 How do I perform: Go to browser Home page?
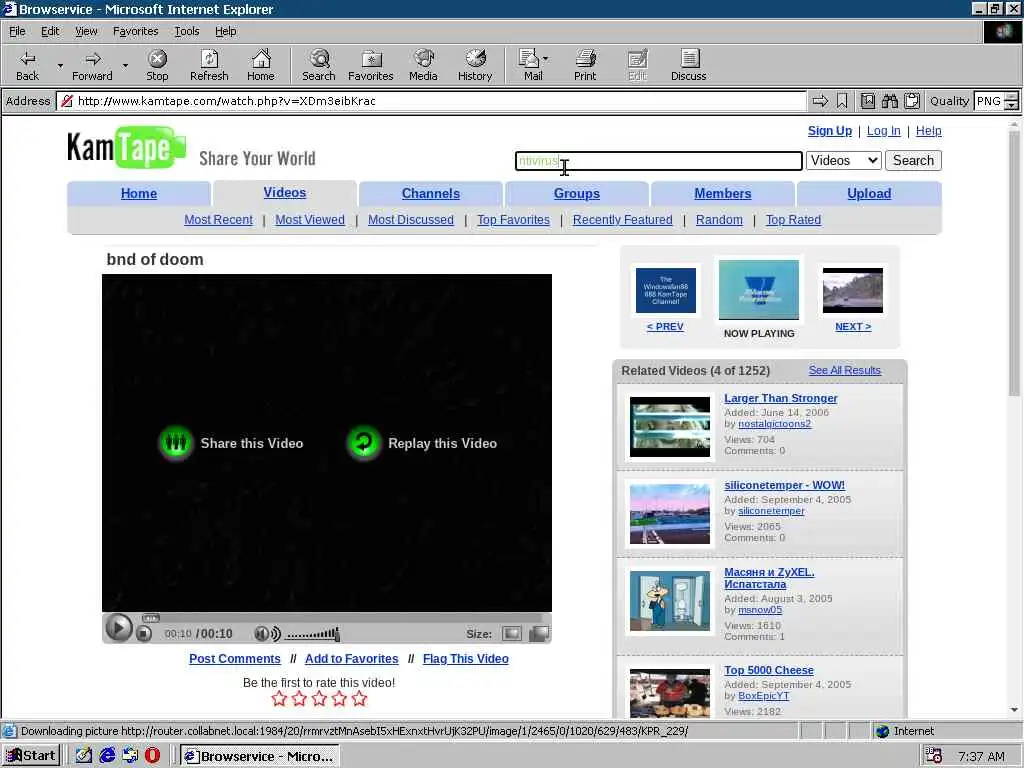click(261, 65)
